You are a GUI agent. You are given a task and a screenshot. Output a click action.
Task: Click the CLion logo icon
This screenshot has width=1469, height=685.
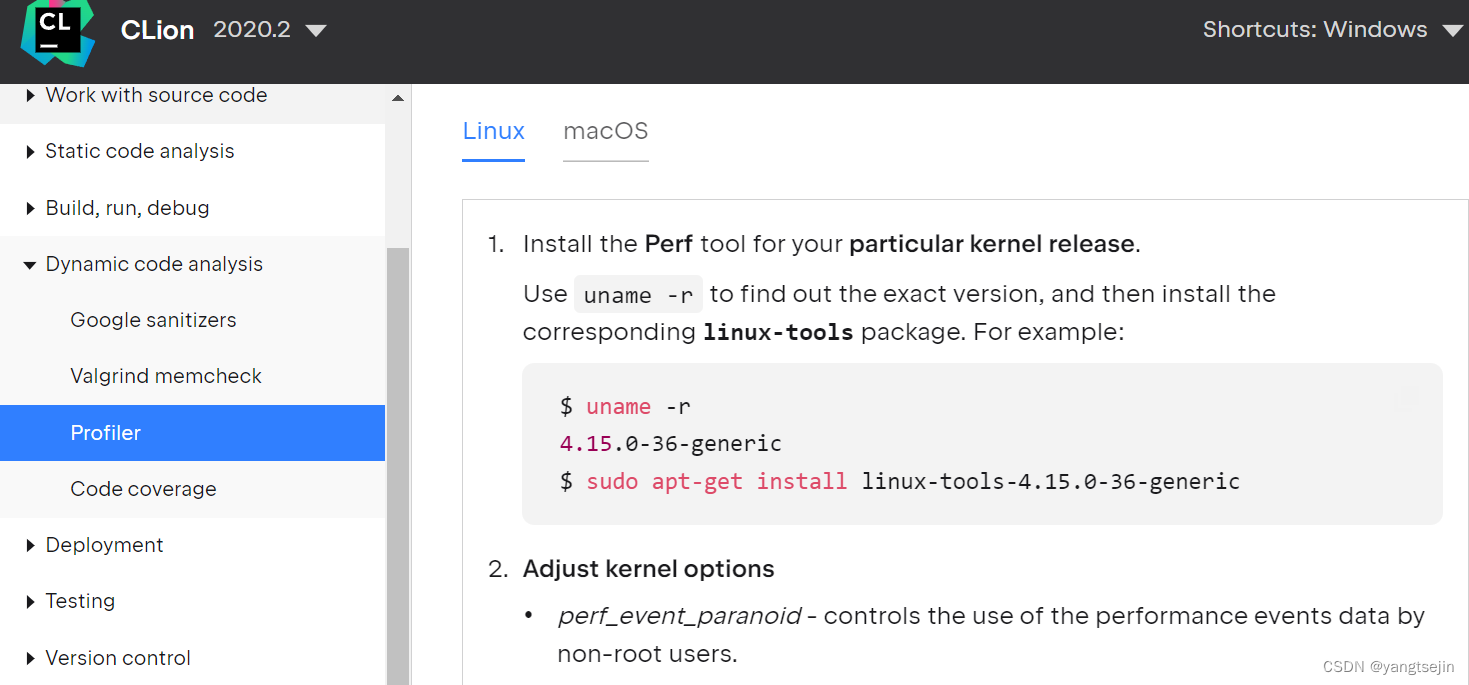(x=57, y=31)
